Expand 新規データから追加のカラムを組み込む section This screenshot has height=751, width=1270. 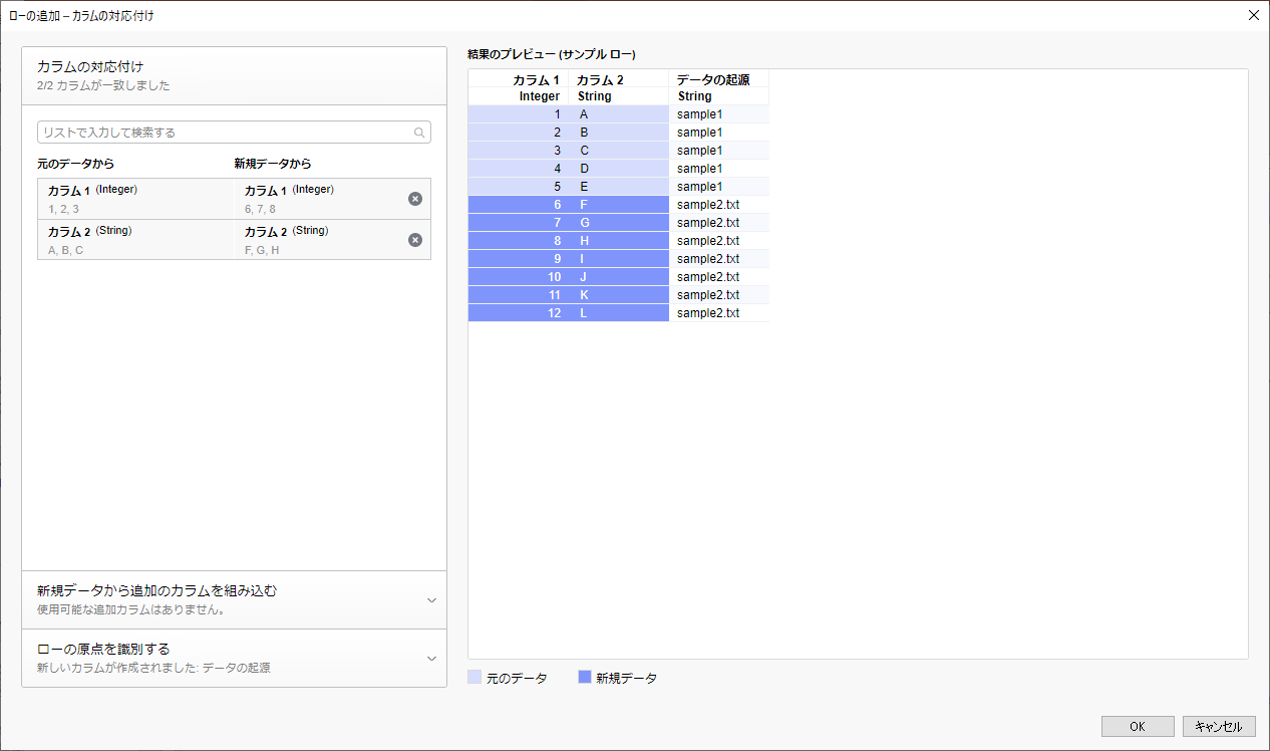click(x=234, y=600)
